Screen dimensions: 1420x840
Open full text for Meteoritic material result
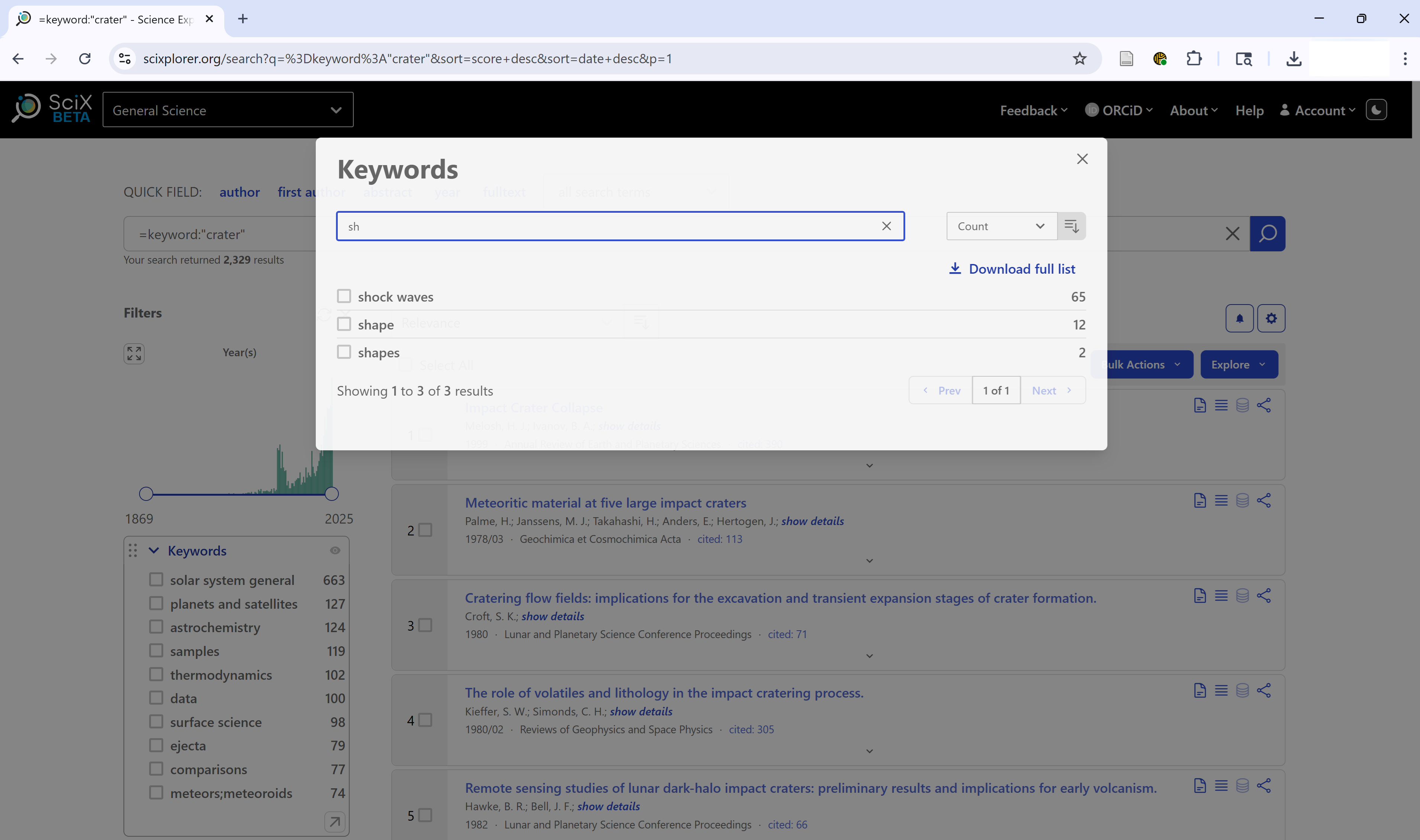pos(1199,501)
